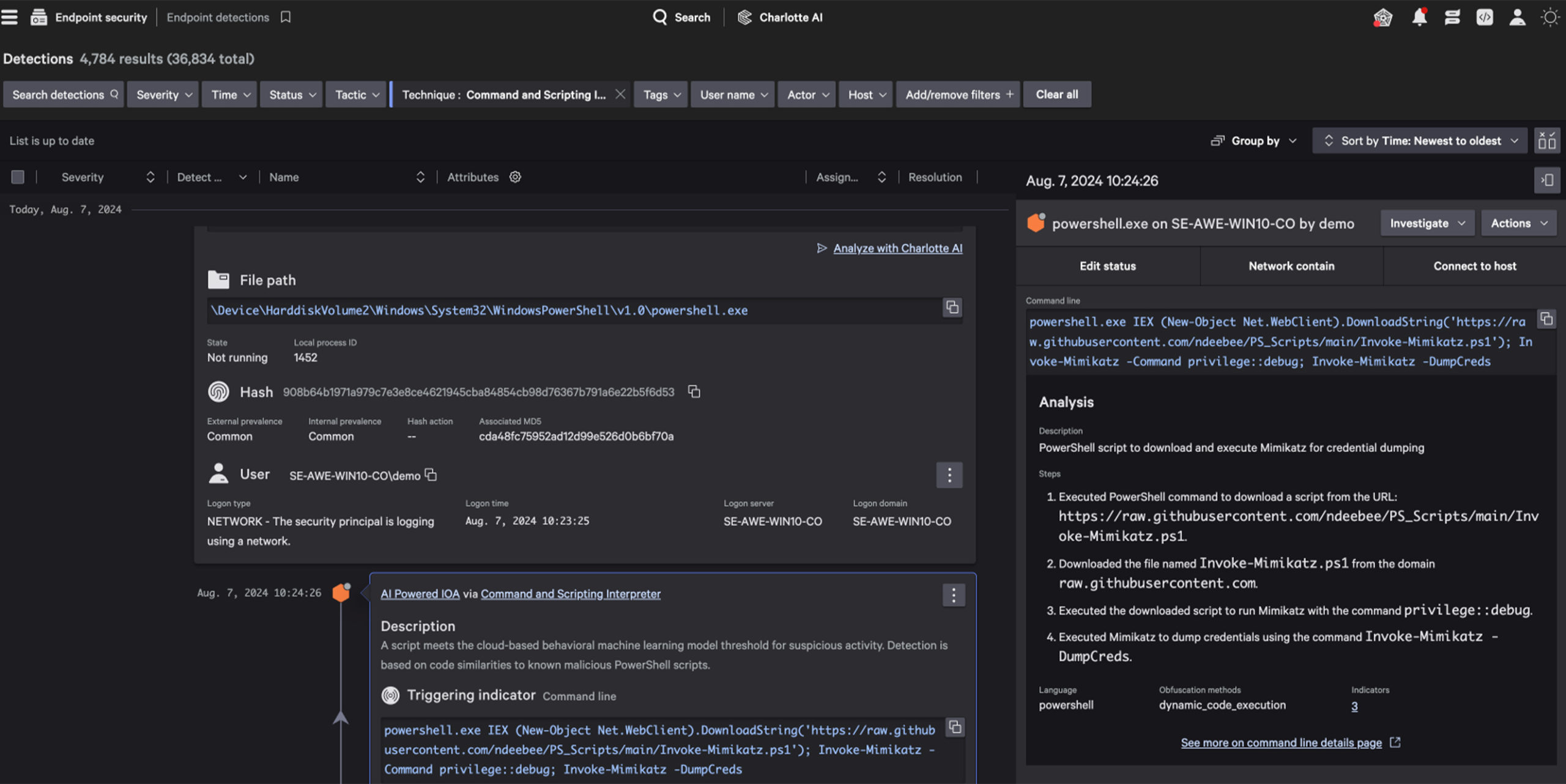Open the stacked messages icon in header
The height and width of the screenshot is (784, 1566).
(1452, 17)
